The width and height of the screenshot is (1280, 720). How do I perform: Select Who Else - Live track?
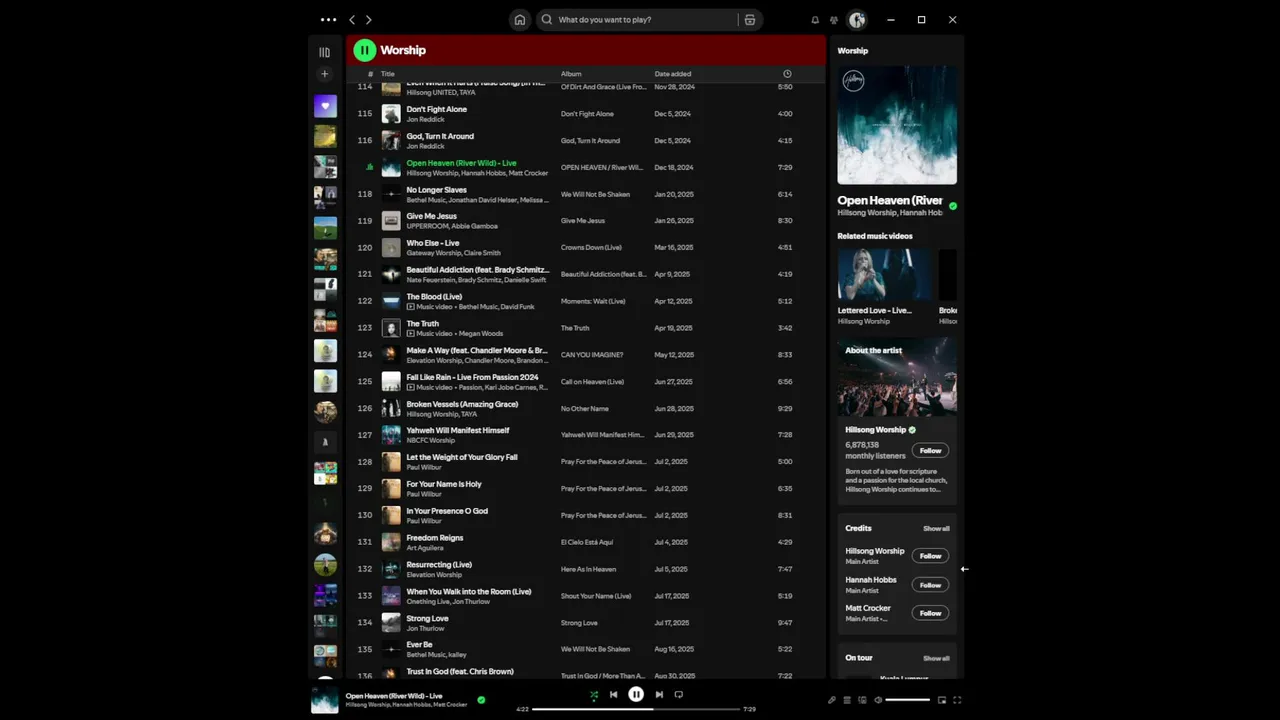coord(586,248)
